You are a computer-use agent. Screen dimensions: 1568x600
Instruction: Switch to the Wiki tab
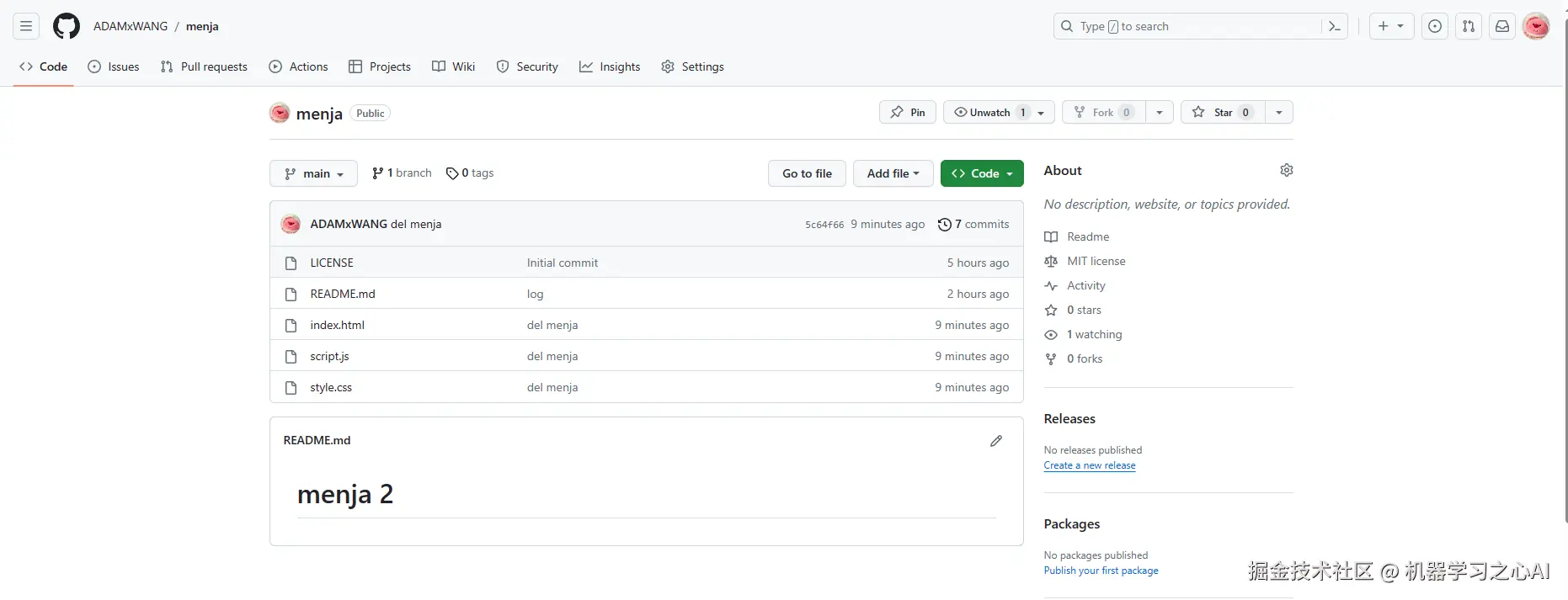[x=453, y=66]
